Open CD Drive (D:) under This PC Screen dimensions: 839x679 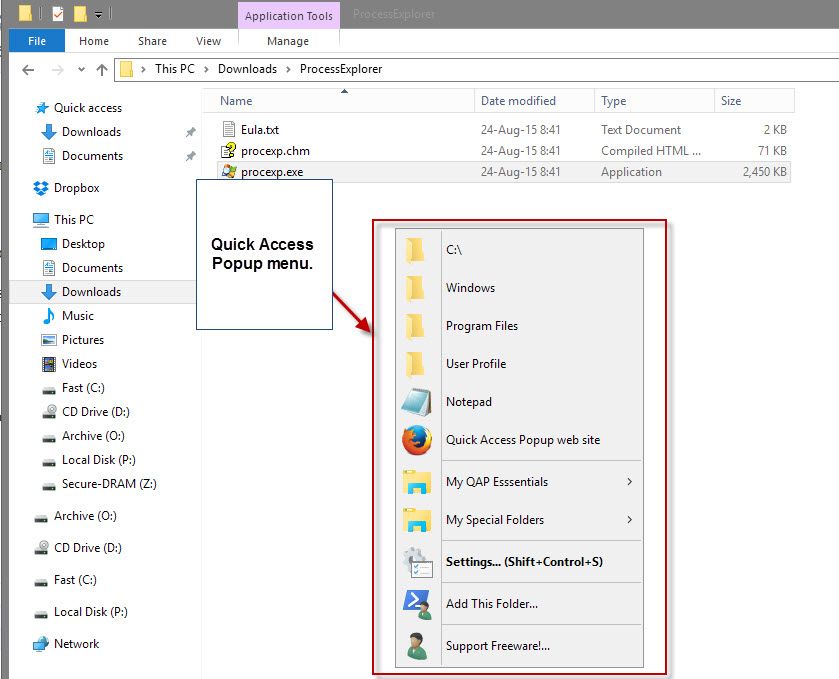(x=96, y=411)
